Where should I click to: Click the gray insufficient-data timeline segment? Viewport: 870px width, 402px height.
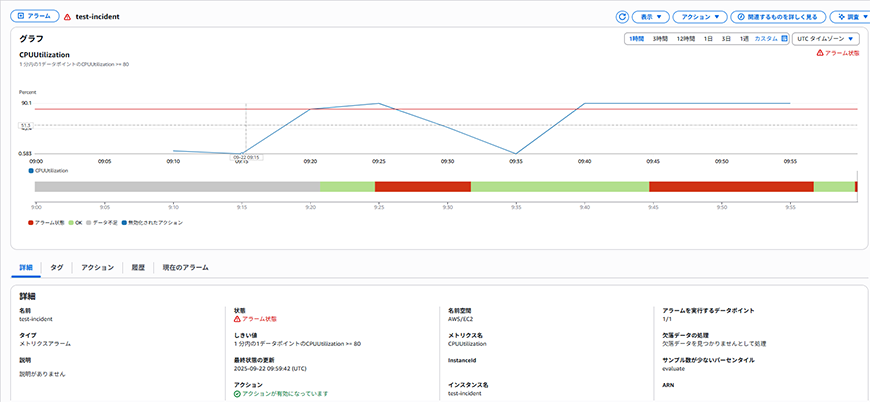click(178, 186)
